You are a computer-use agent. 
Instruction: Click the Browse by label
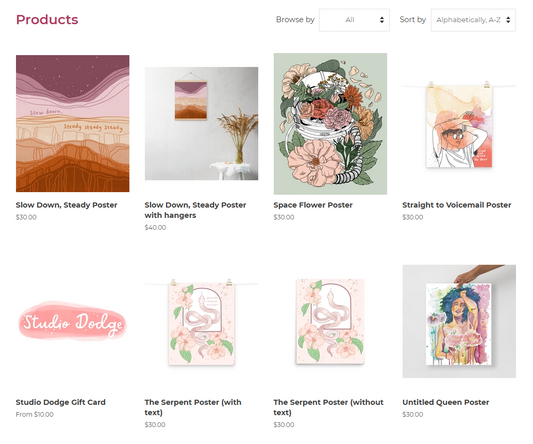pos(295,20)
